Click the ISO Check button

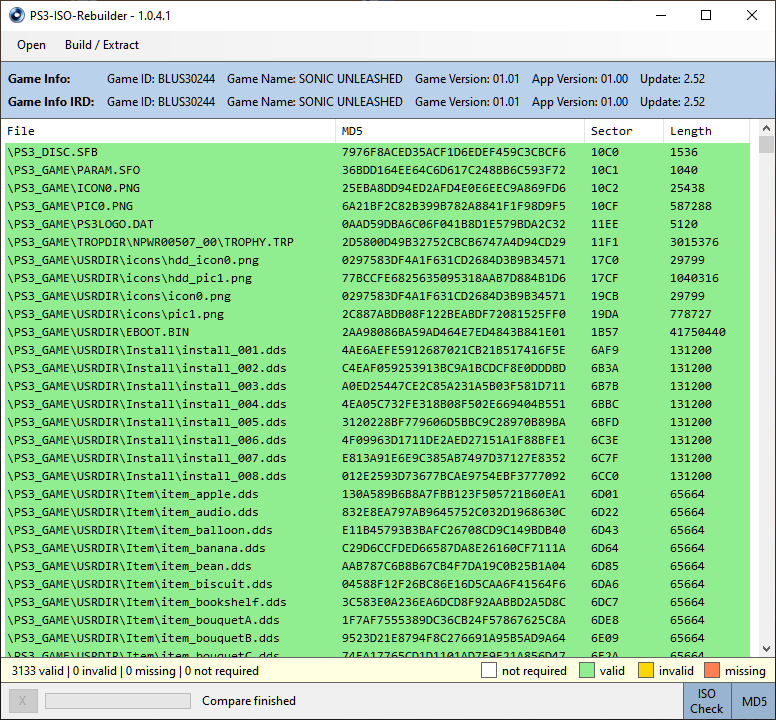click(x=707, y=701)
